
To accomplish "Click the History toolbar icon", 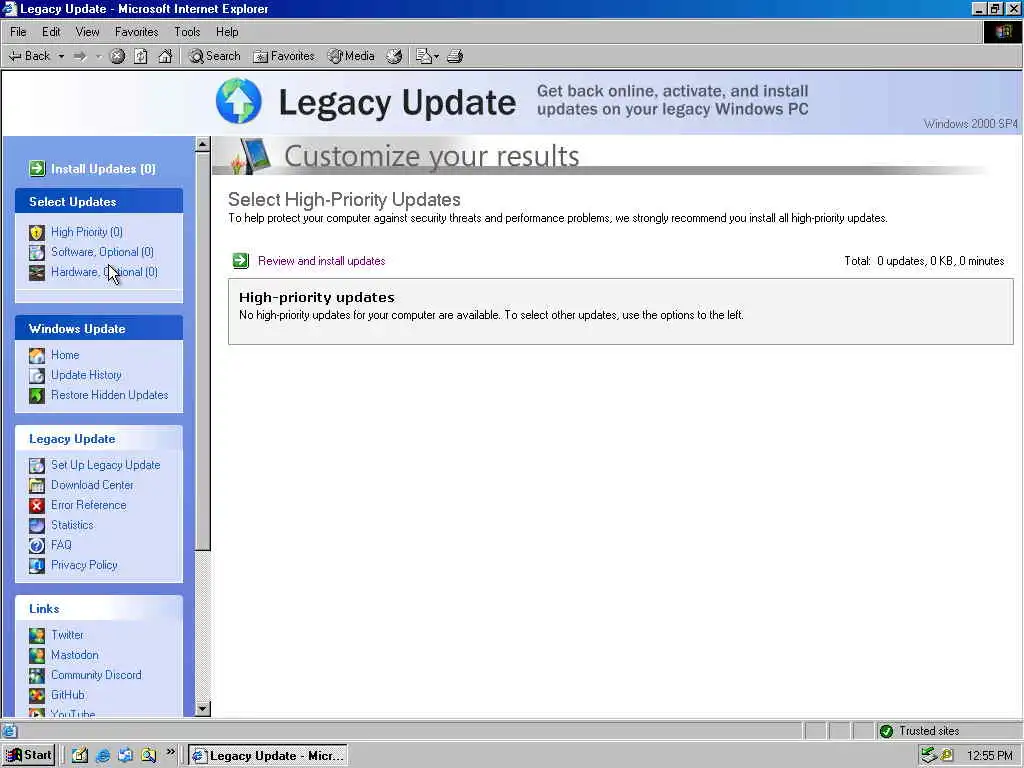I will point(394,56).
